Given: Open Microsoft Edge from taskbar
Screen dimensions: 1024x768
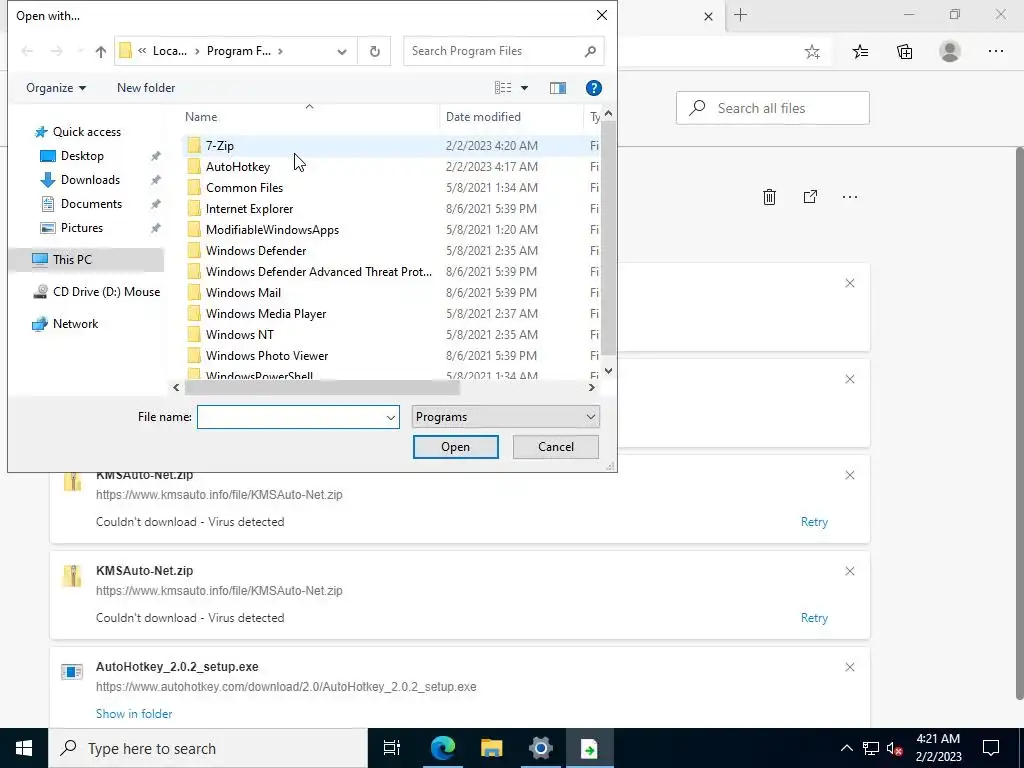Looking at the screenshot, I should [443, 748].
